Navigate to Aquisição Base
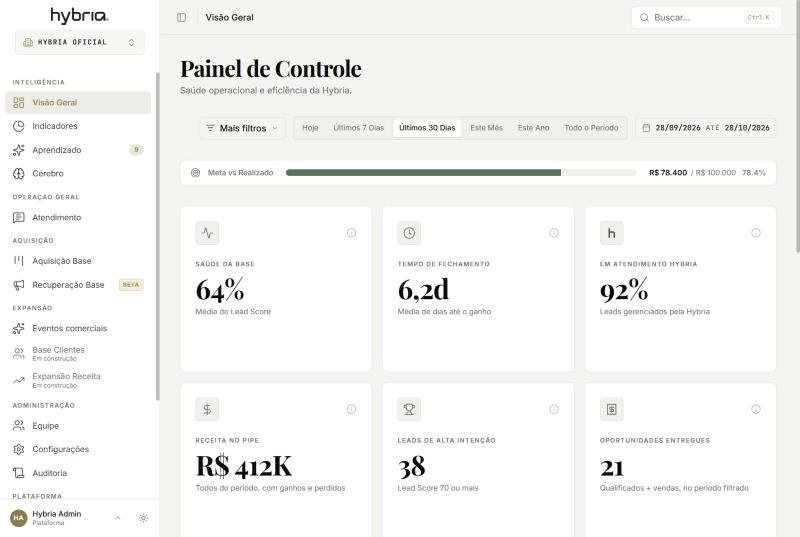800x537 pixels. tap(78, 261)
